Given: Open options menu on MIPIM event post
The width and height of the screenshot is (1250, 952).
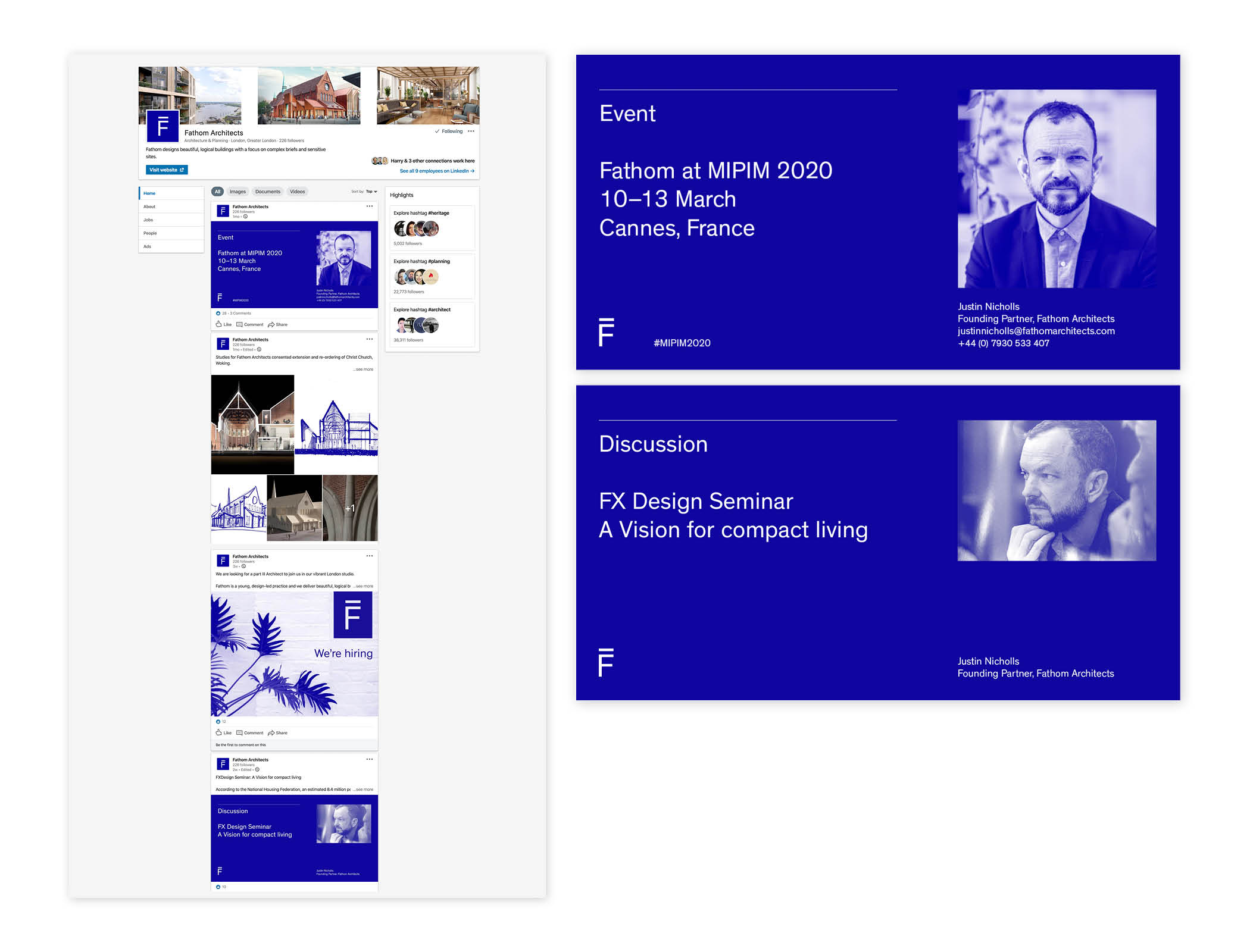Looking at the screenshot, I should [370, 206].
